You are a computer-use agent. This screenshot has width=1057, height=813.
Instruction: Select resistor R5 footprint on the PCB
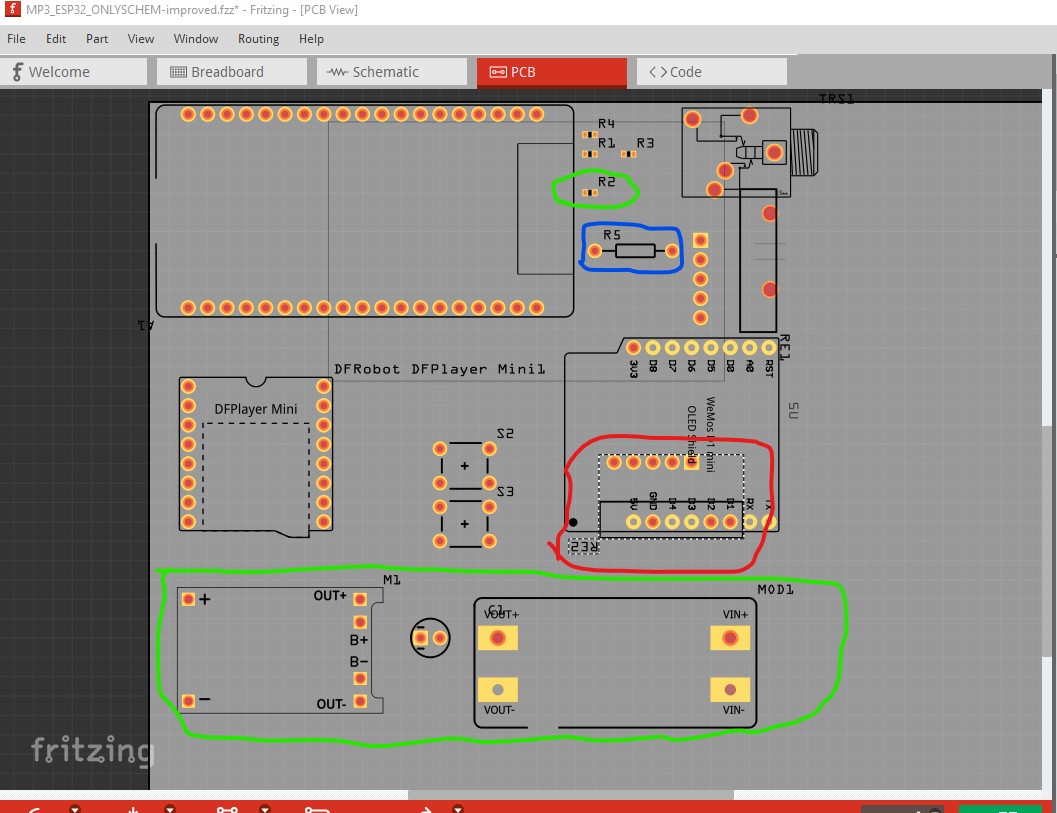click(x=633, y=251)
